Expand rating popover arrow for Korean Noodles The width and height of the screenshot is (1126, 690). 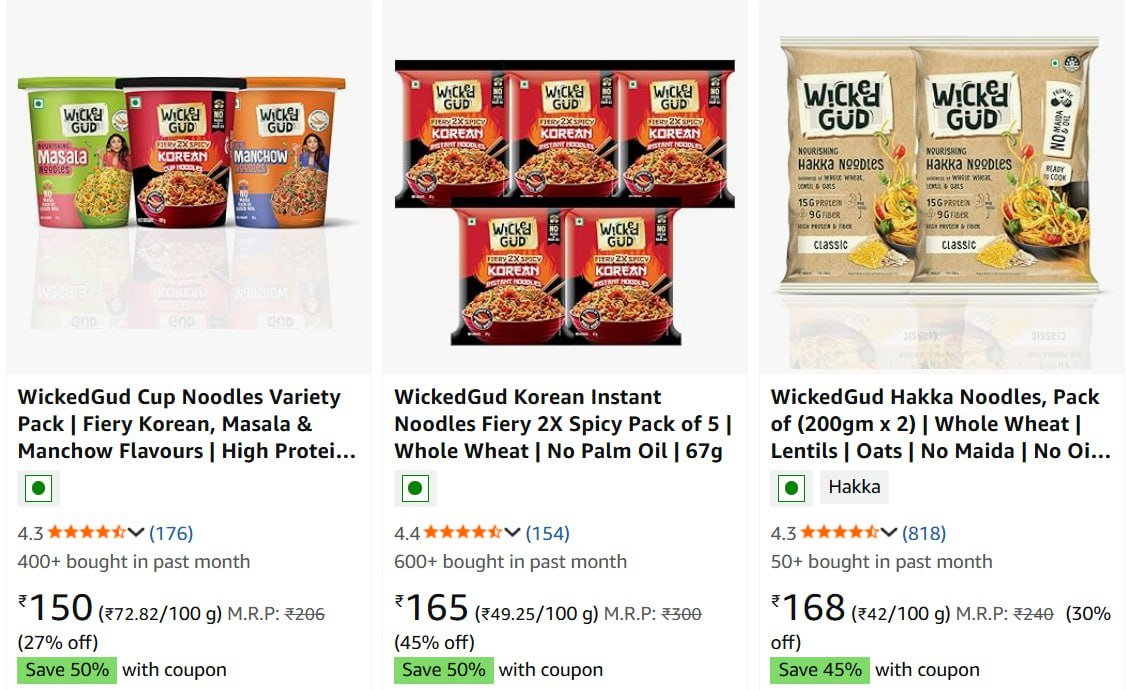tap(512, 533)
